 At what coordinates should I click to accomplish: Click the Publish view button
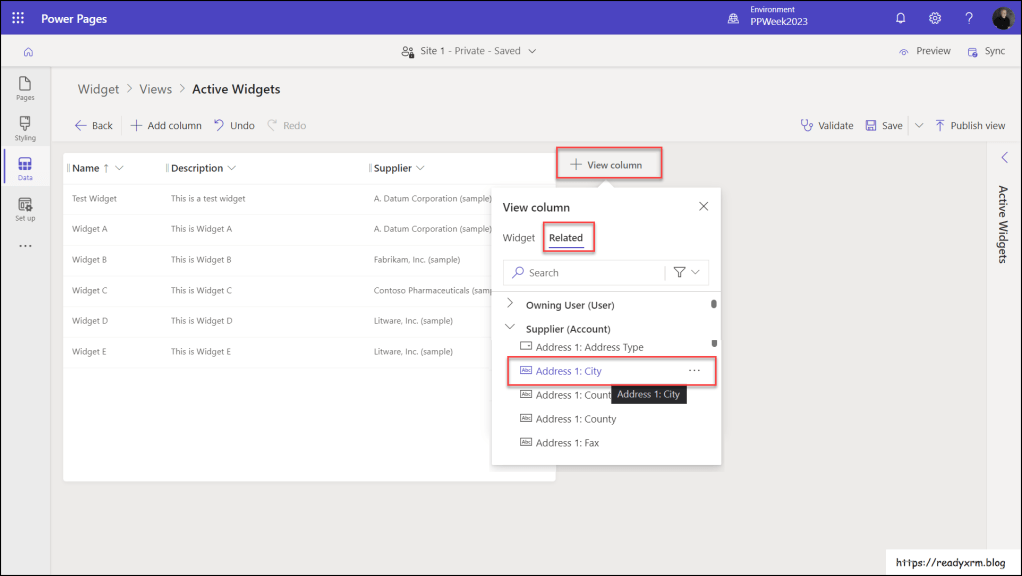(x=969, y=125)
